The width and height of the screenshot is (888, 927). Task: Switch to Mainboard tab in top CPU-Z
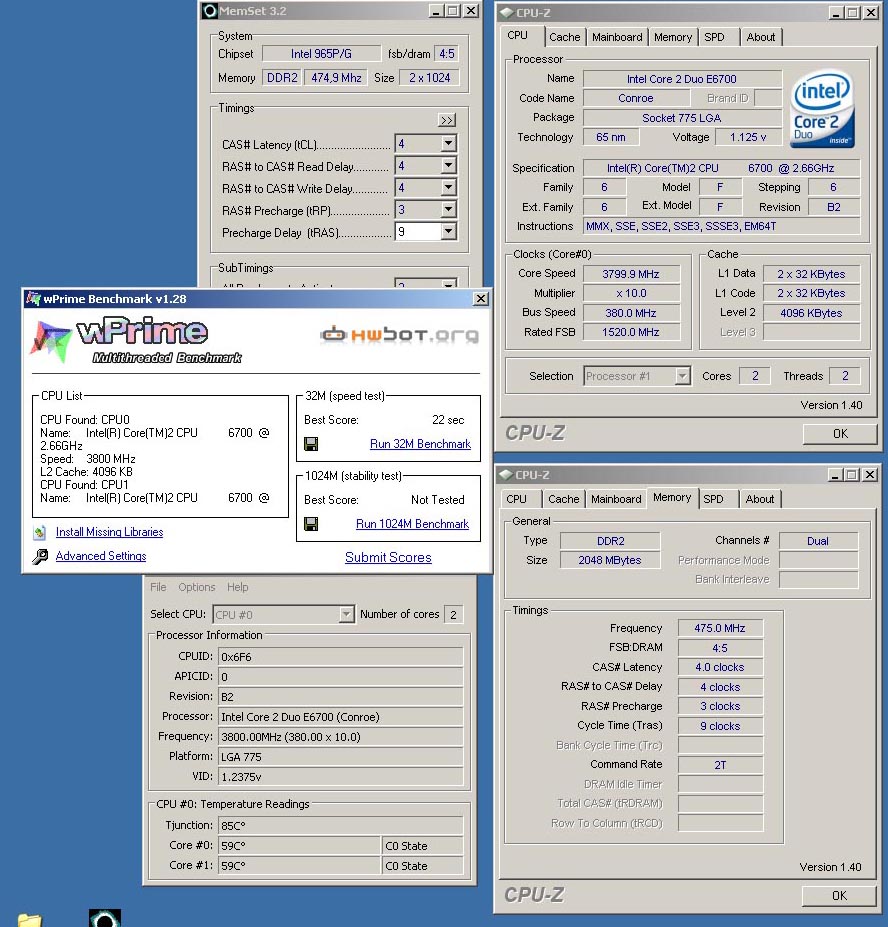pyautogui.click(x=617, y=37)
